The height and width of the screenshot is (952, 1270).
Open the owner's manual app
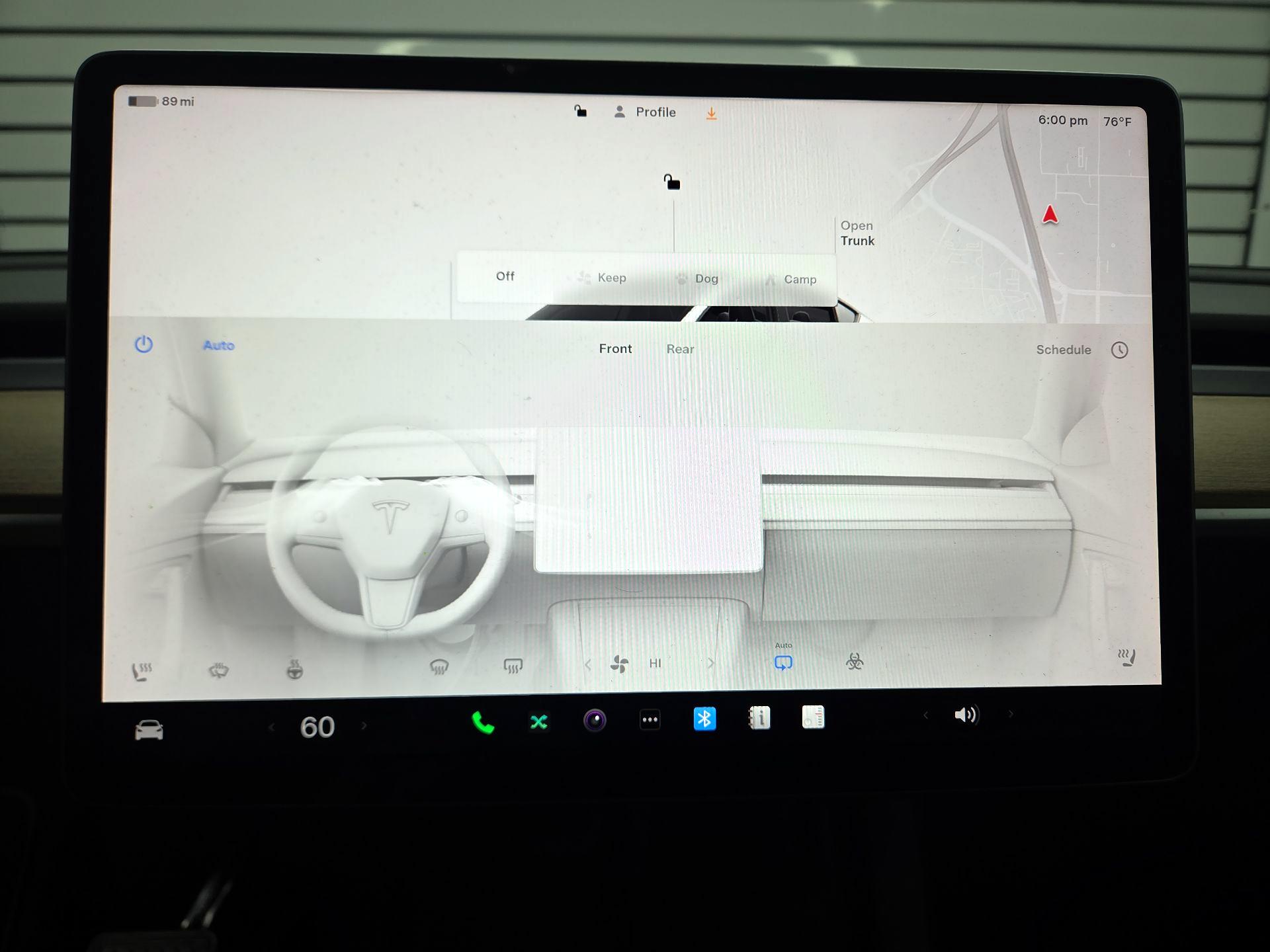point(759,717)
